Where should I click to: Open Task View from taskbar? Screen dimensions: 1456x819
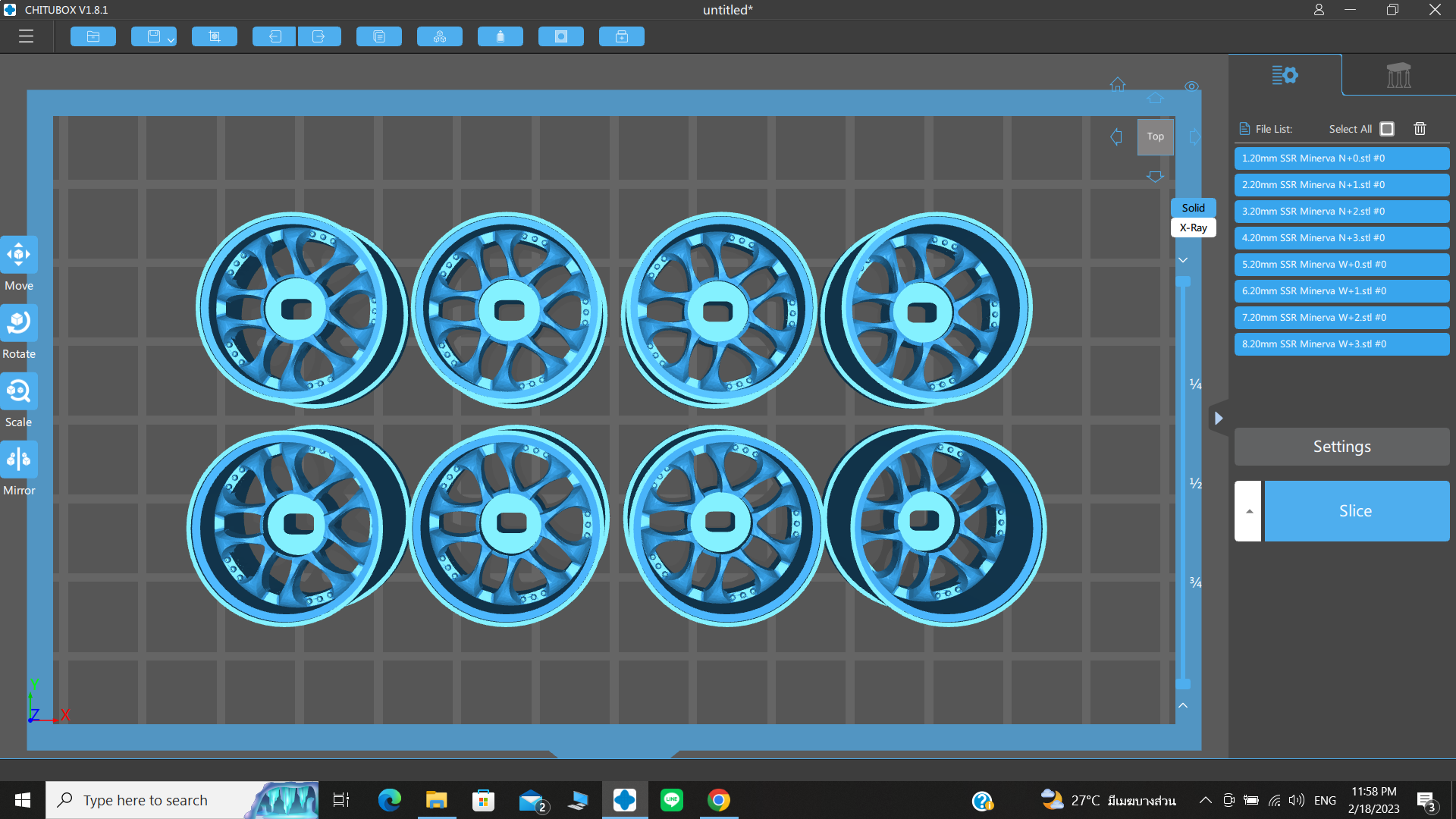click(x=341, y=800)
